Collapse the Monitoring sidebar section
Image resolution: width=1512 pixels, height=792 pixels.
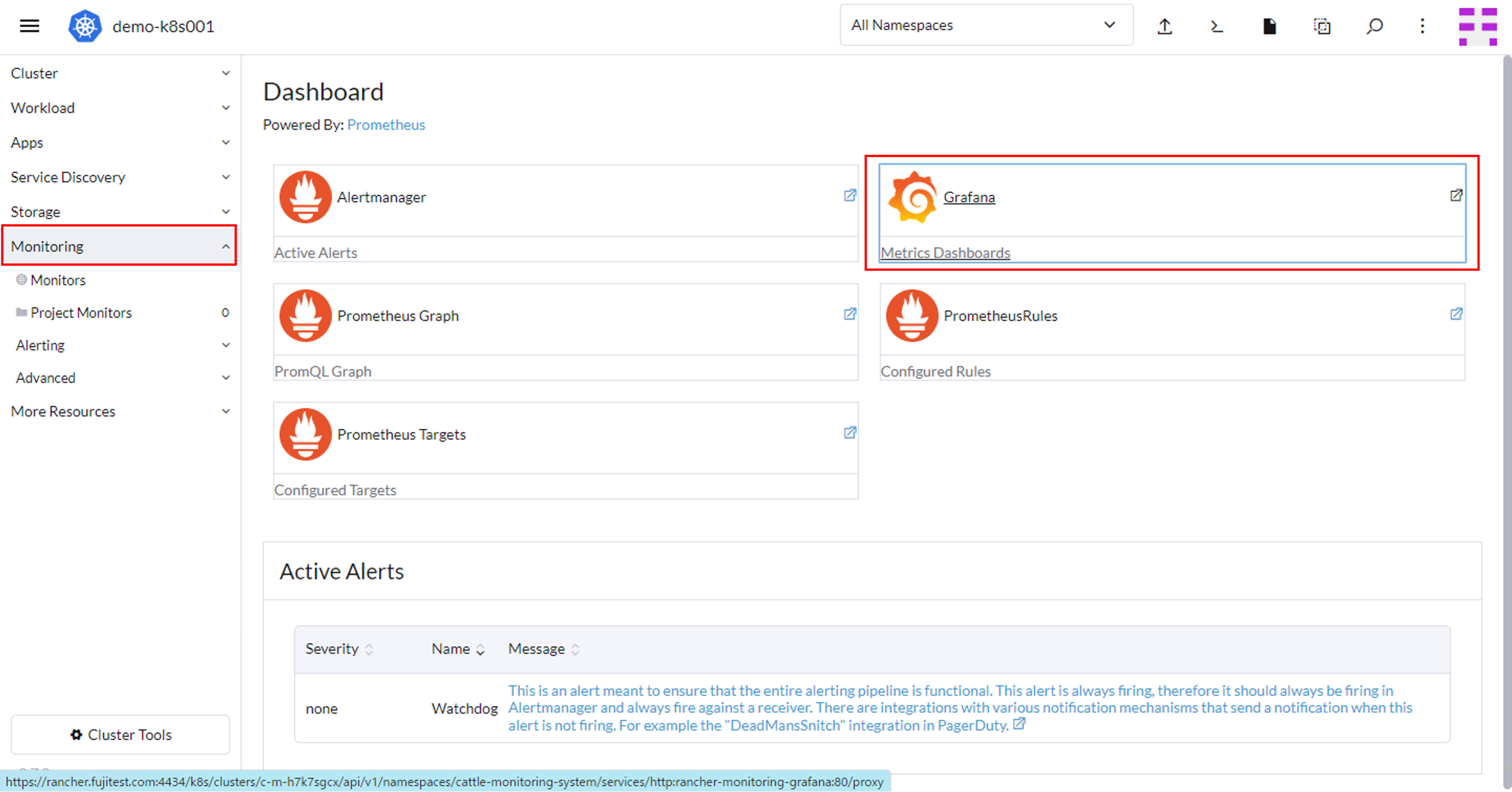(x=120, y=246)
